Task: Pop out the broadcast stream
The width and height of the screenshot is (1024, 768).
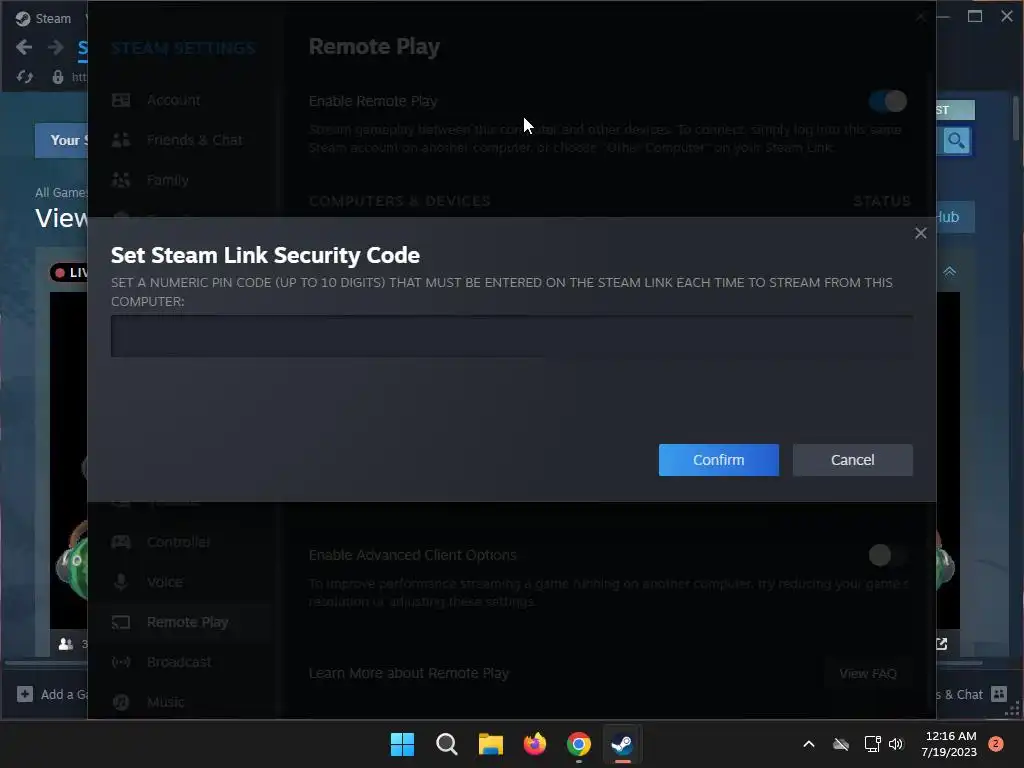Action: pyautogui.click(x=941, y=644)
